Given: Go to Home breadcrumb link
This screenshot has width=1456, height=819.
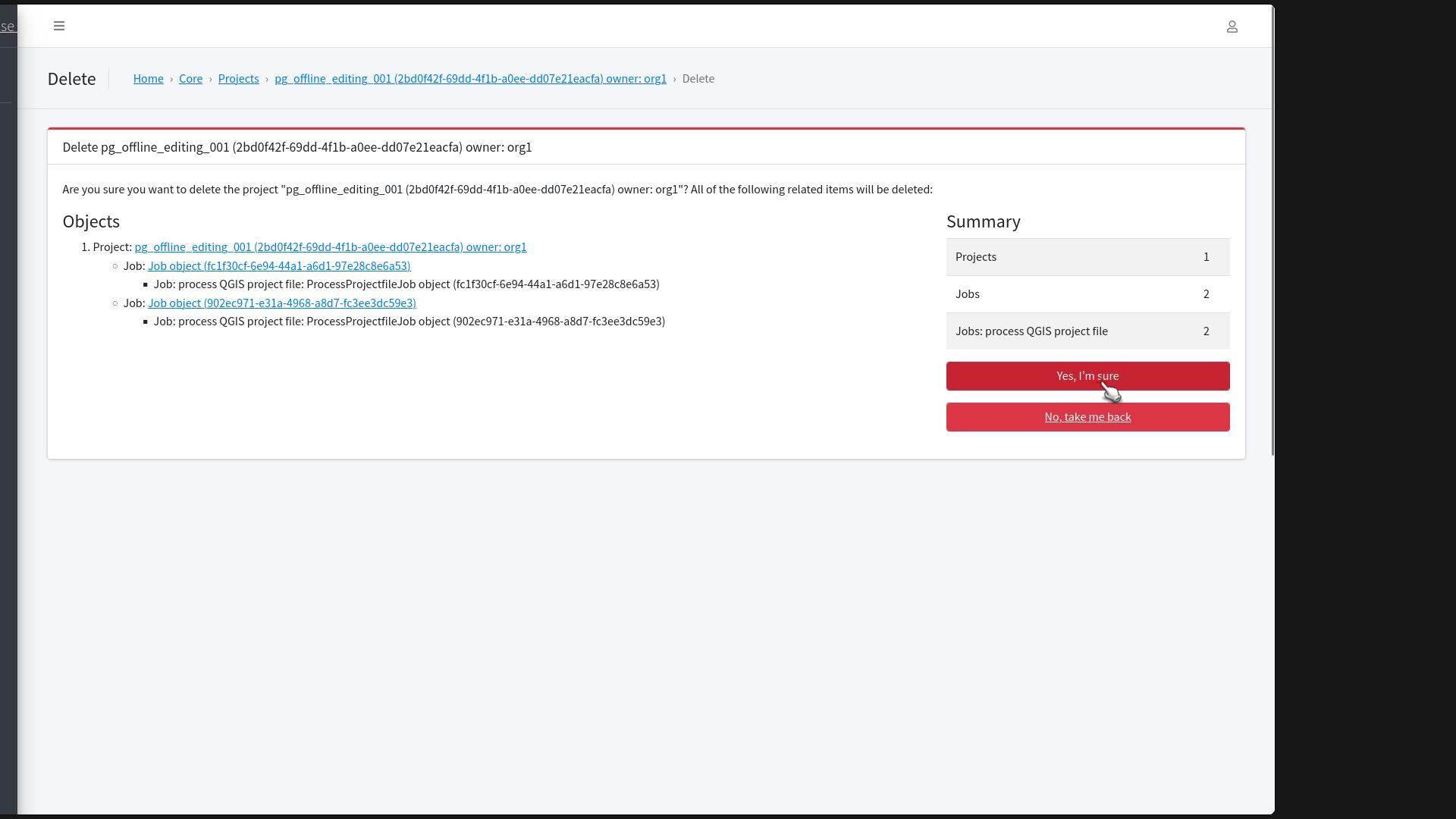Looking at the screenshot, I should click(x=148, y=79).
